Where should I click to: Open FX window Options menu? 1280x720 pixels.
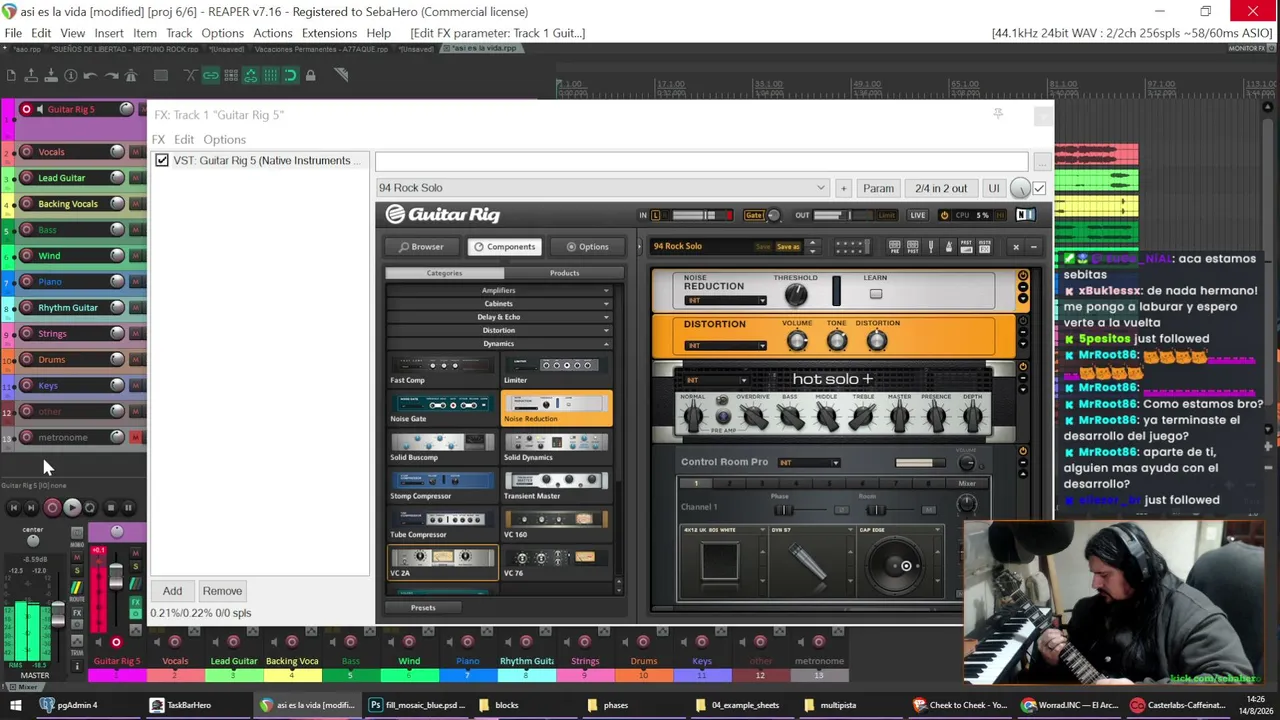(224, 139)
